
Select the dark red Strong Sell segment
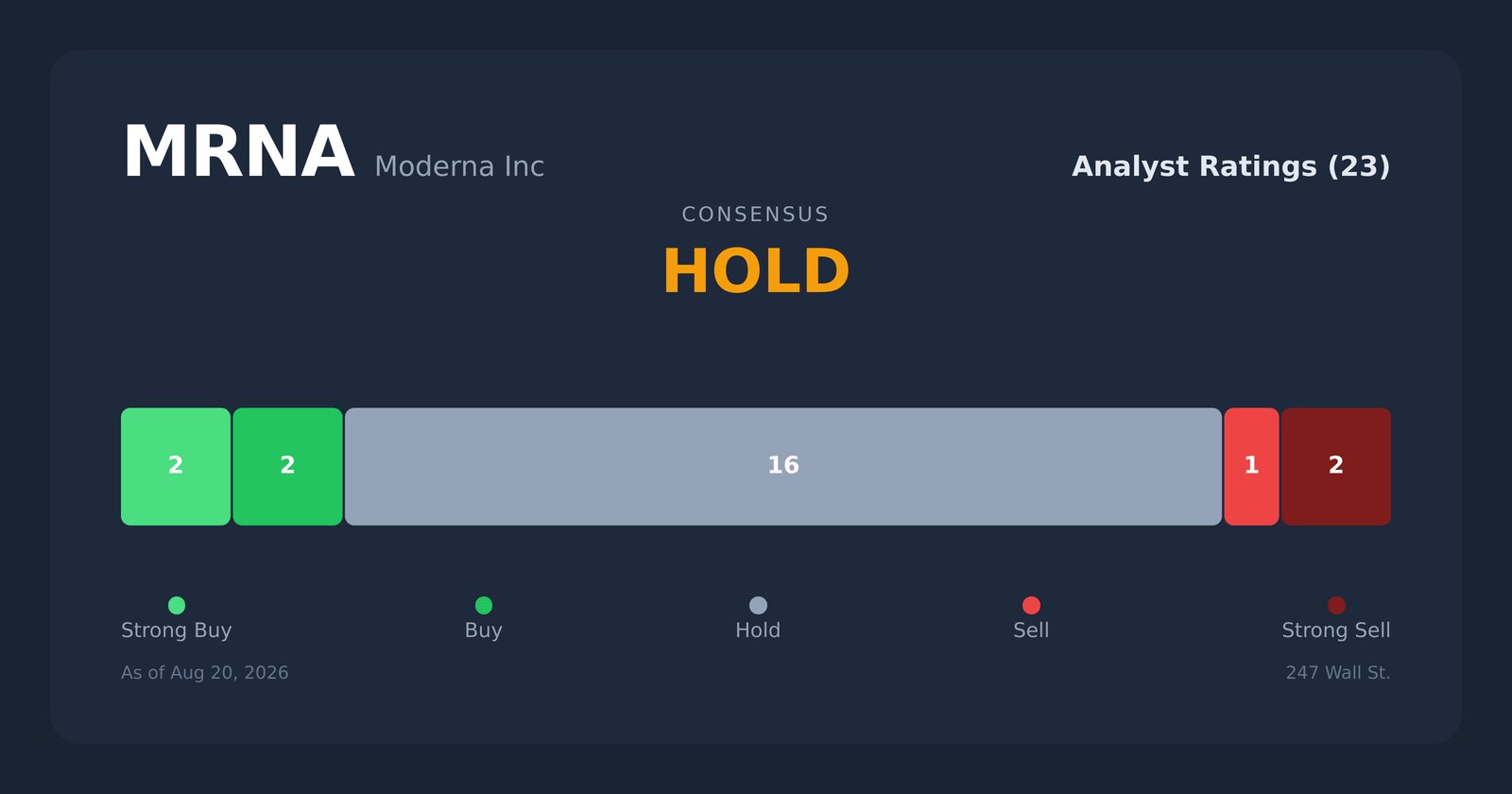coord(1336,466)
